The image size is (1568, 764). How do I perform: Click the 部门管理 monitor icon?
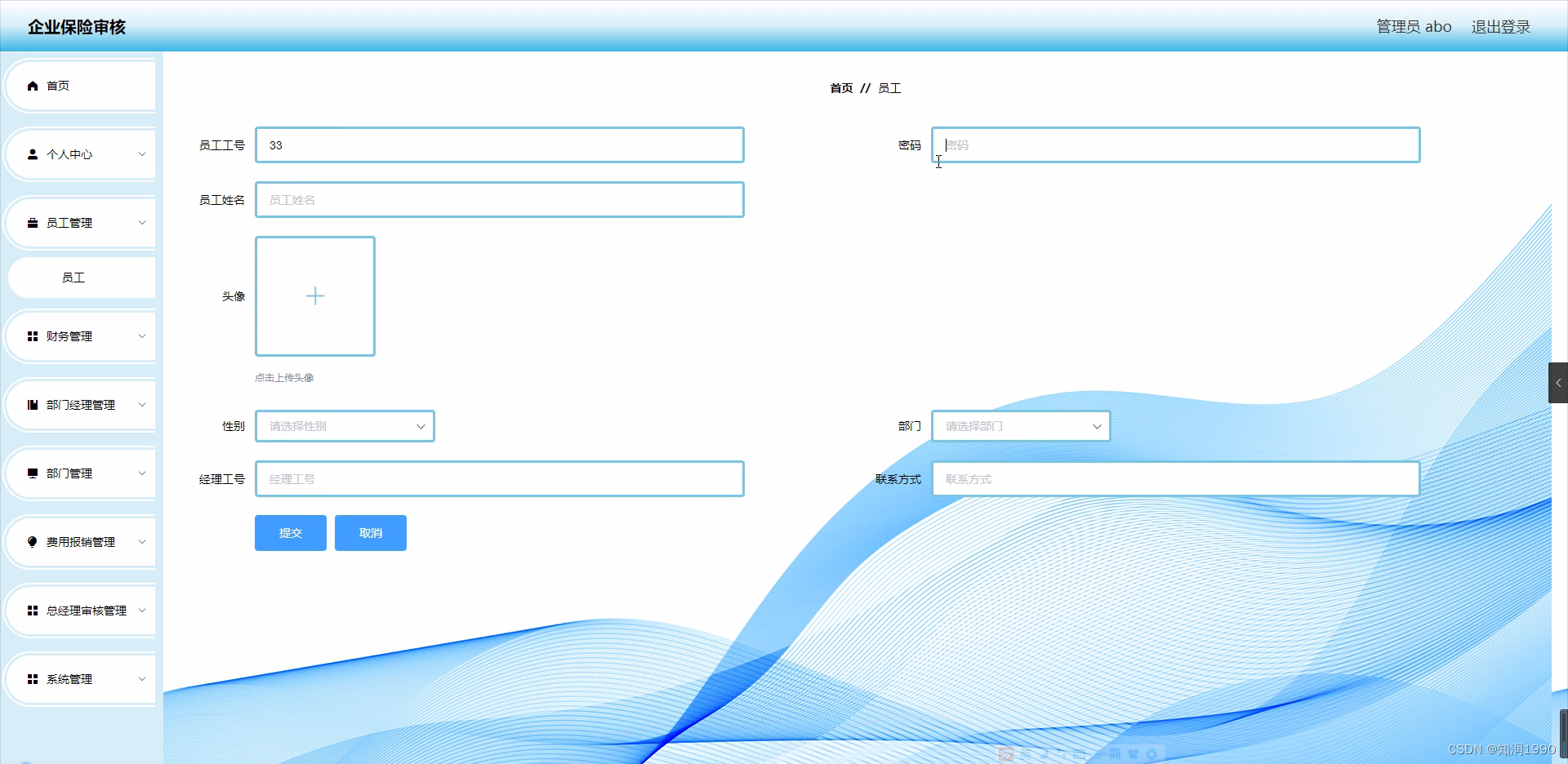(x=33, y=473)
